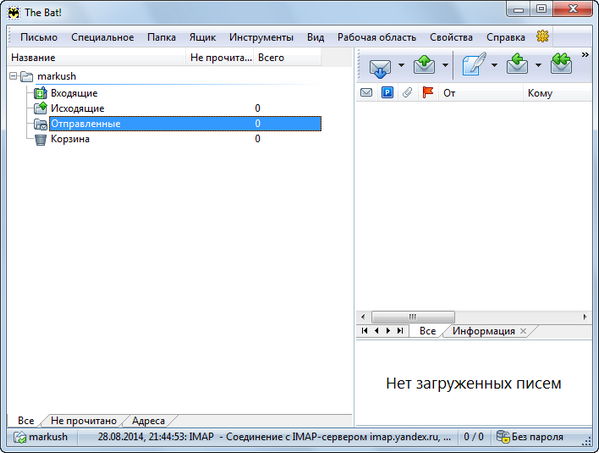Open the Ящик menu

(x=202, y=37)
